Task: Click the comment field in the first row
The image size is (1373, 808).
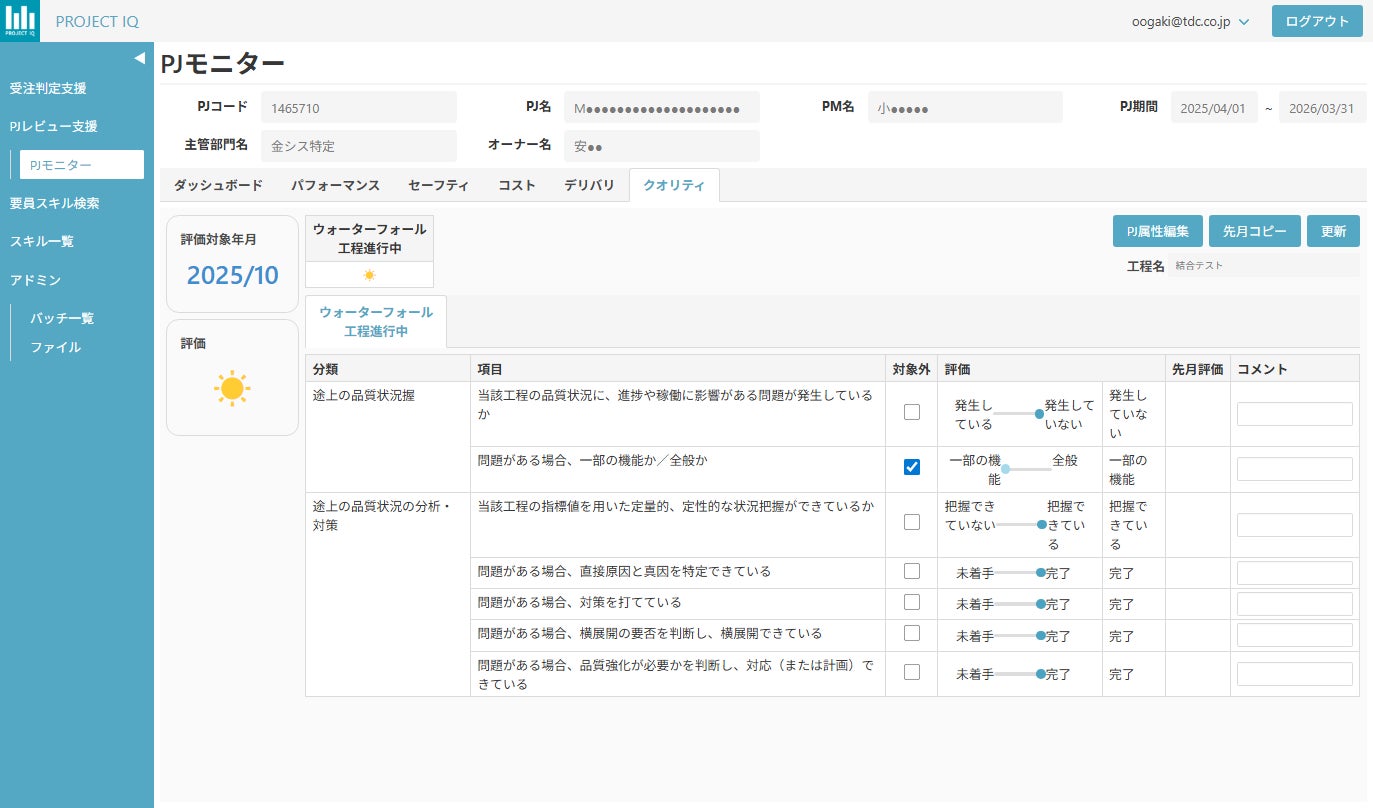Action: pos(1294,414)
